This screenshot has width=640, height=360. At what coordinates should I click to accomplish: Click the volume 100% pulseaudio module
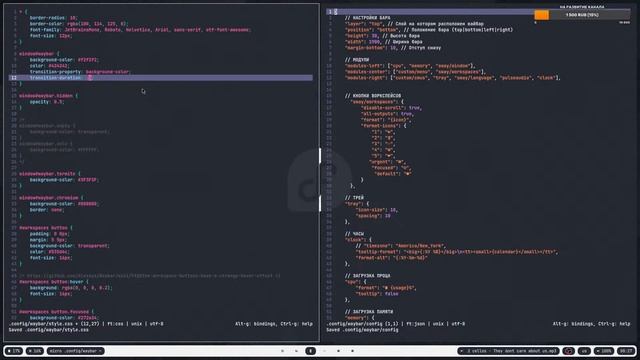[x=604, y=351]
